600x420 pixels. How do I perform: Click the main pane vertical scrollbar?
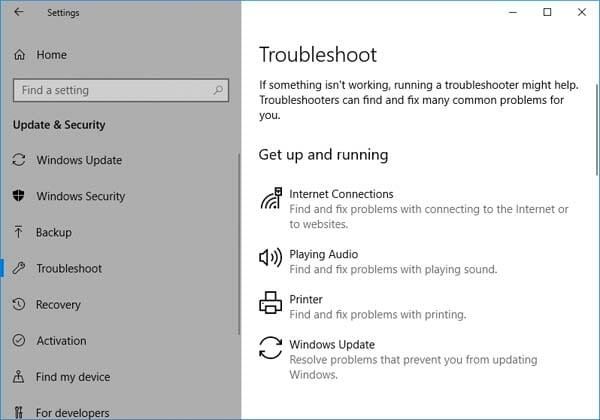click(597, 129)
